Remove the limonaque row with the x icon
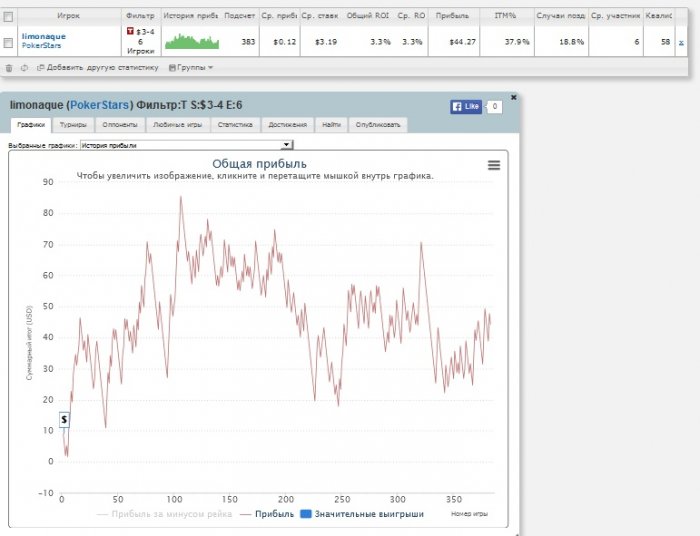Image resolution: width=700 pixels, height=536 pixels. (681, 42)
